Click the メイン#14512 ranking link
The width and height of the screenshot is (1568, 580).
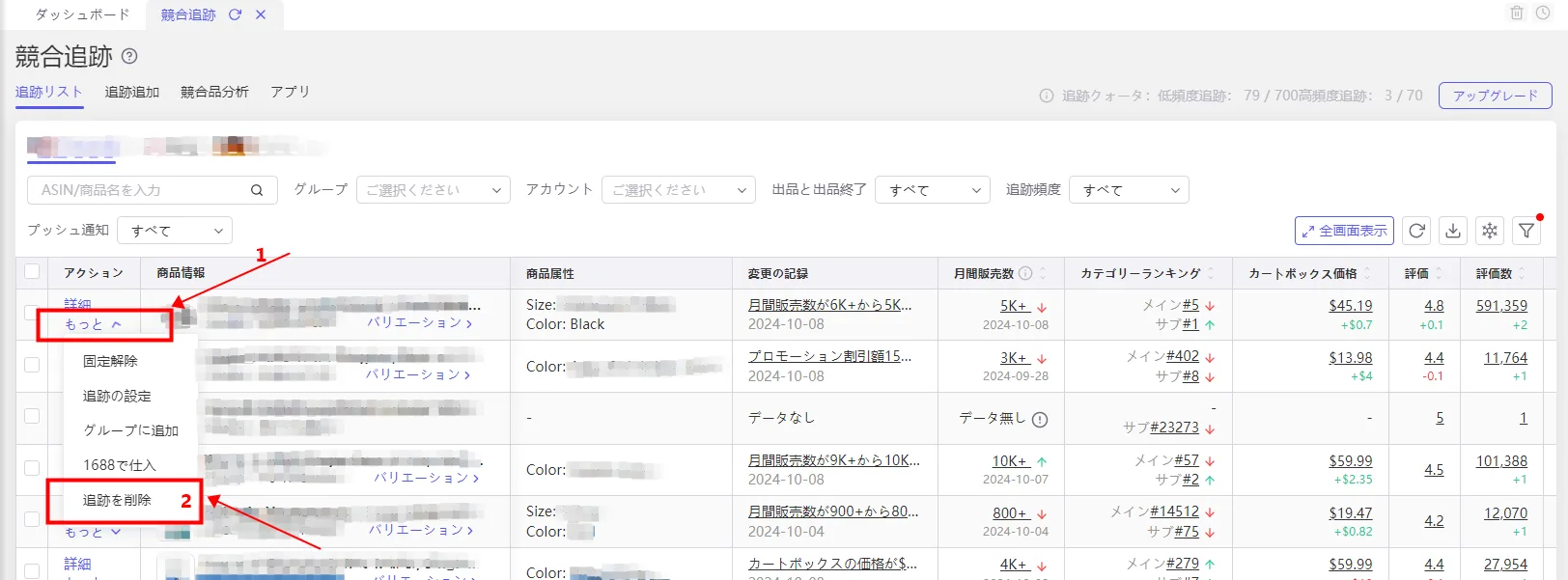(x=1174, y=511)
